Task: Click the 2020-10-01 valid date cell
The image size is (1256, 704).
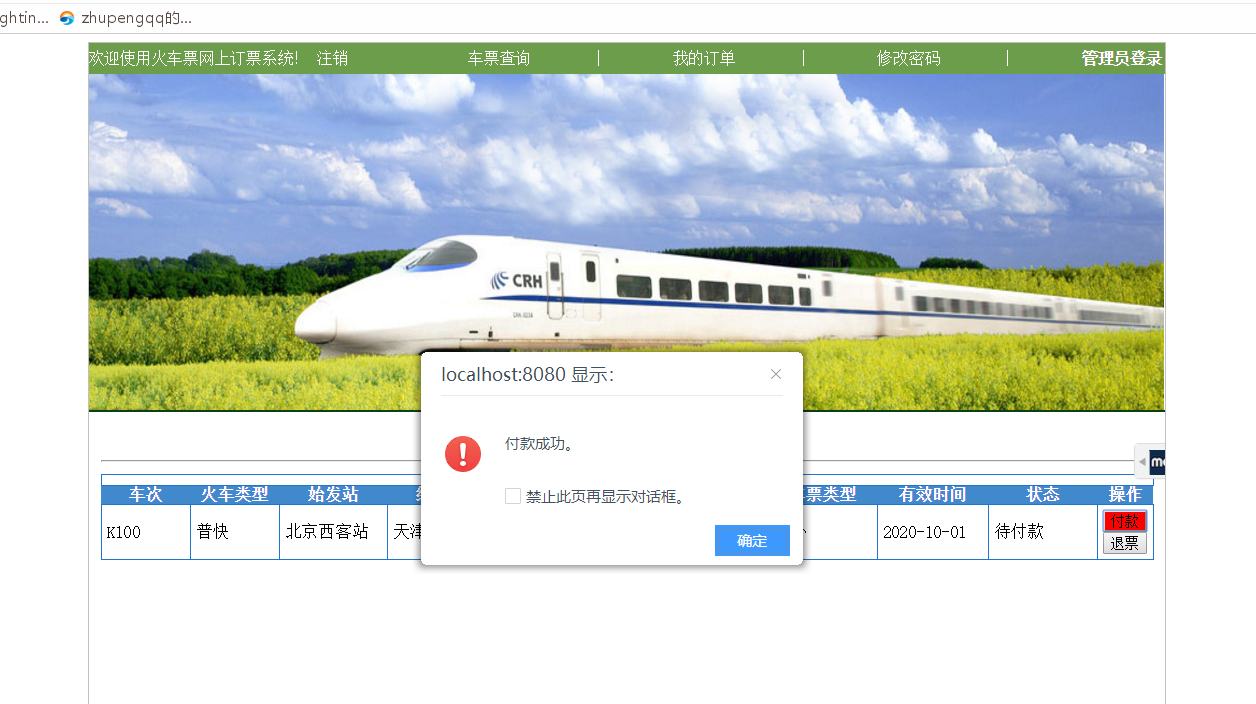Action: 933,532
